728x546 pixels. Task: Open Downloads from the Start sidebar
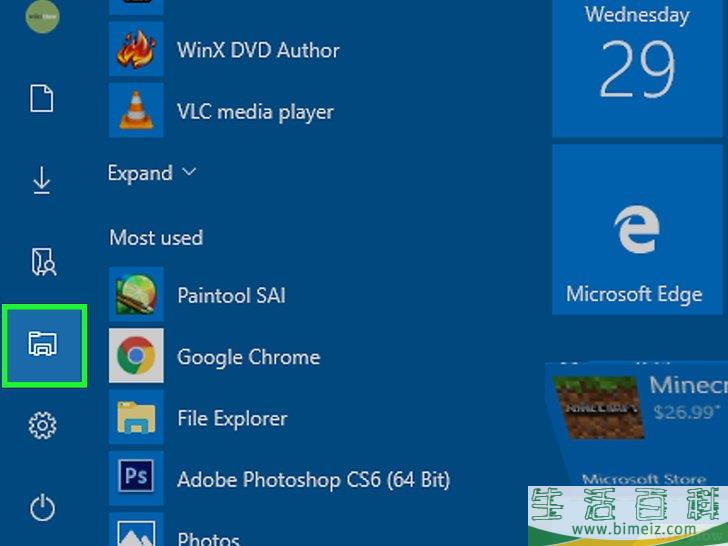tap(42, 180)
